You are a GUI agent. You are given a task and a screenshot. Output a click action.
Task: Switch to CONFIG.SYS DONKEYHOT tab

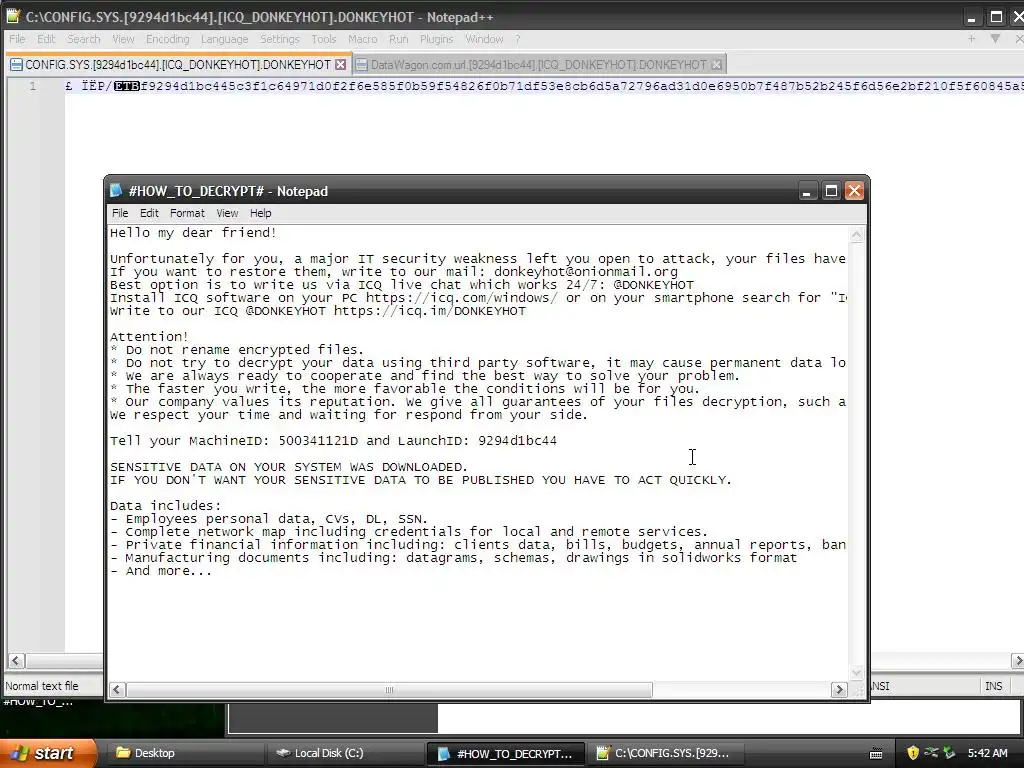pos(178,65)
